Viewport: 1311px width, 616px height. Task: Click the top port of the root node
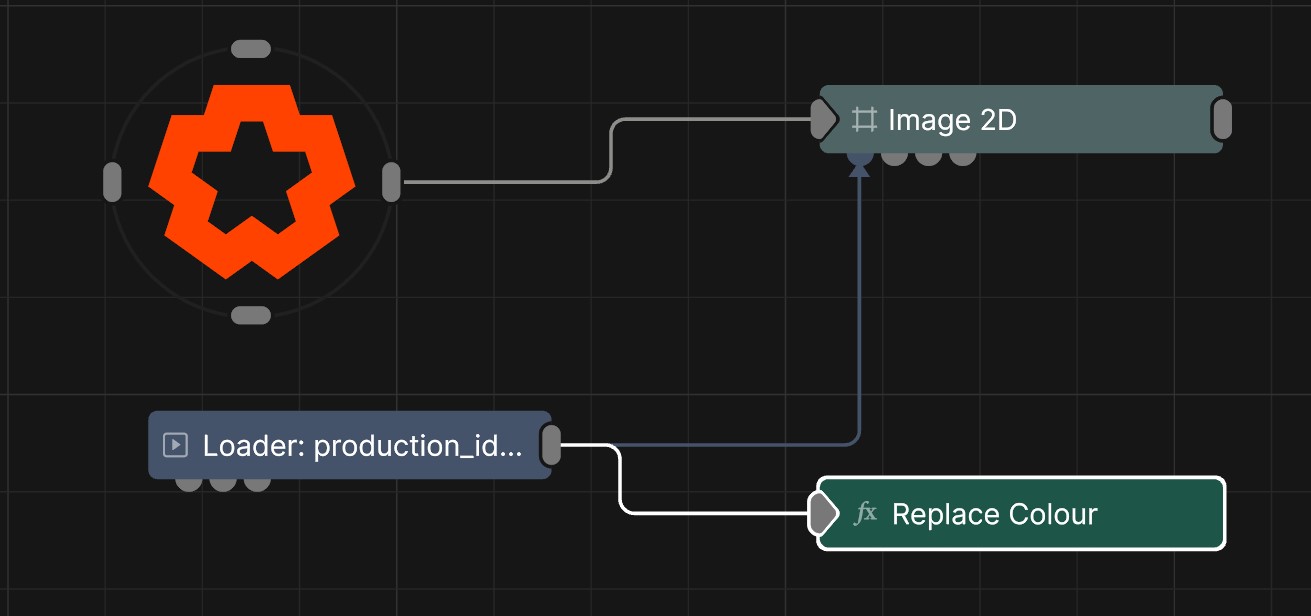coord(251,49)
